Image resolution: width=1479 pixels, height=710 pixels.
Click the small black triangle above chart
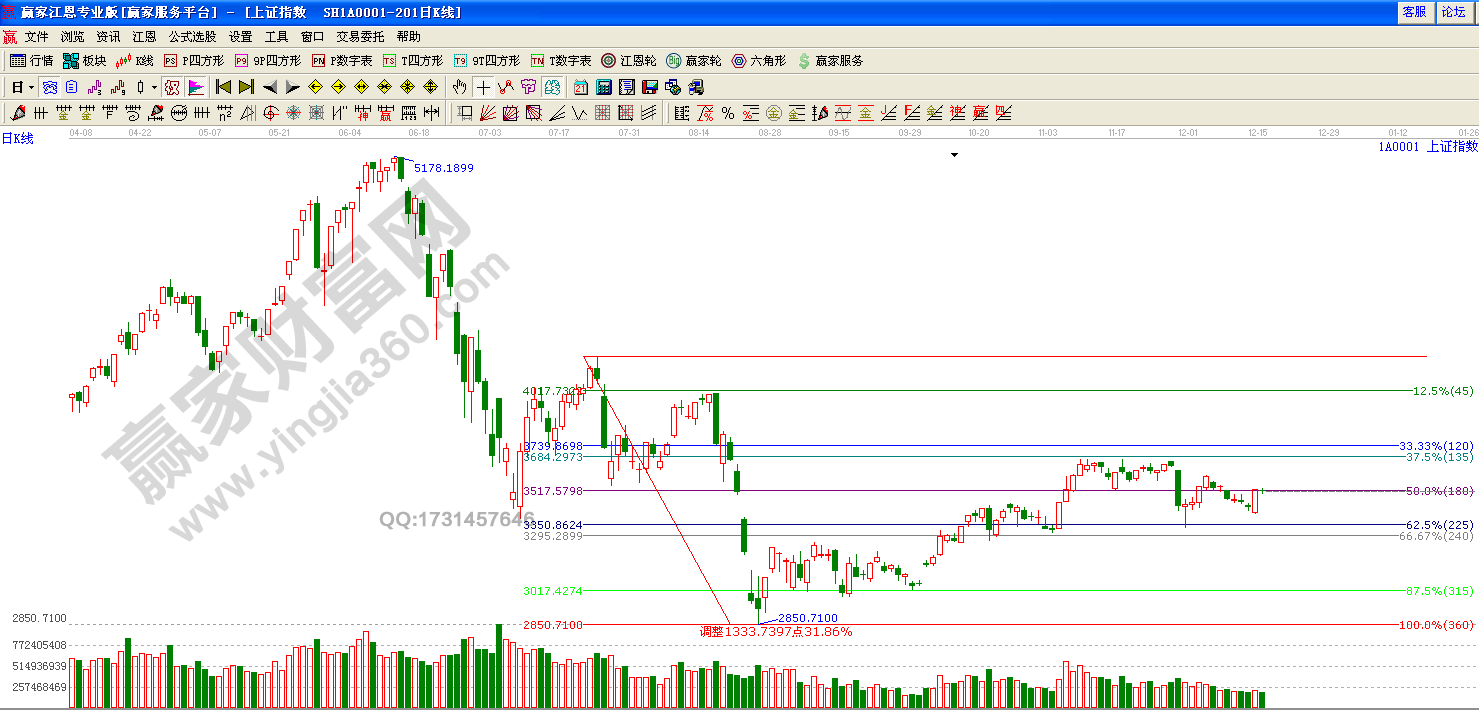click(x=954, y=155)
